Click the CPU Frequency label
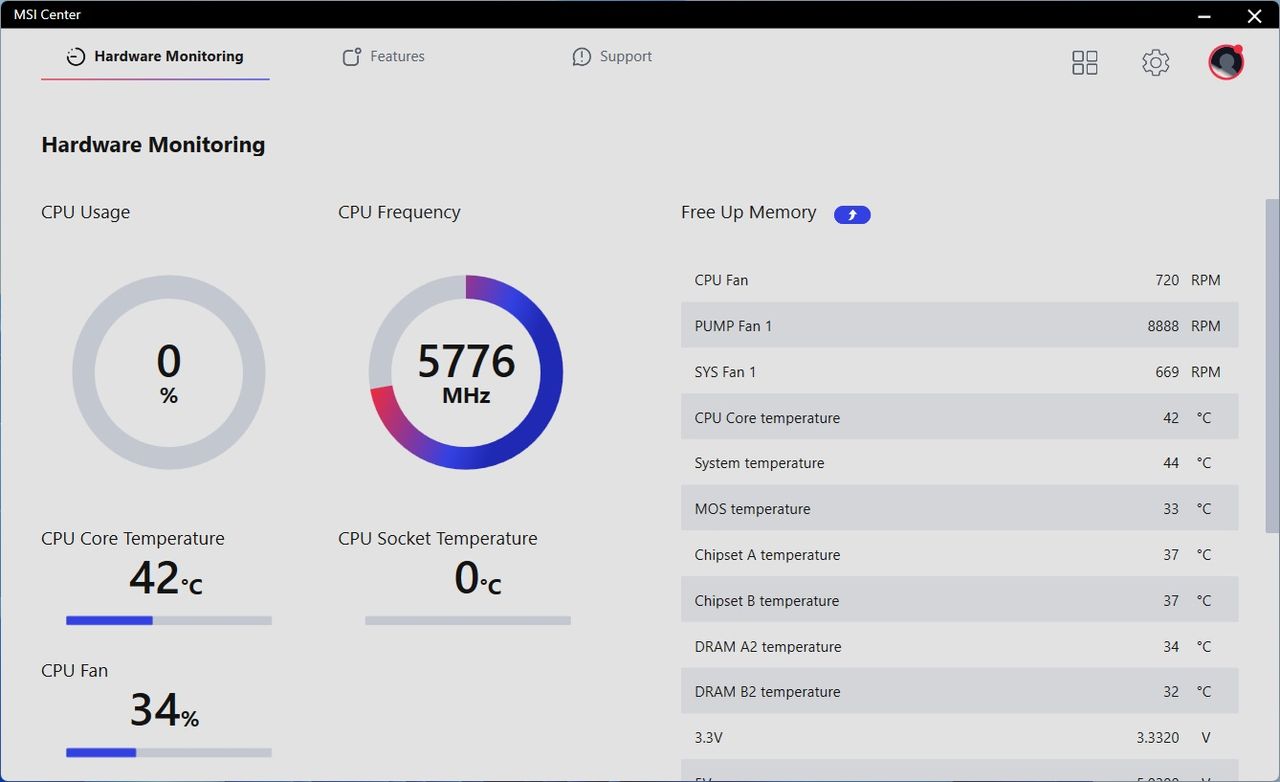Image resolution: width=1280 pixels, height=782 pixels. 399,213
